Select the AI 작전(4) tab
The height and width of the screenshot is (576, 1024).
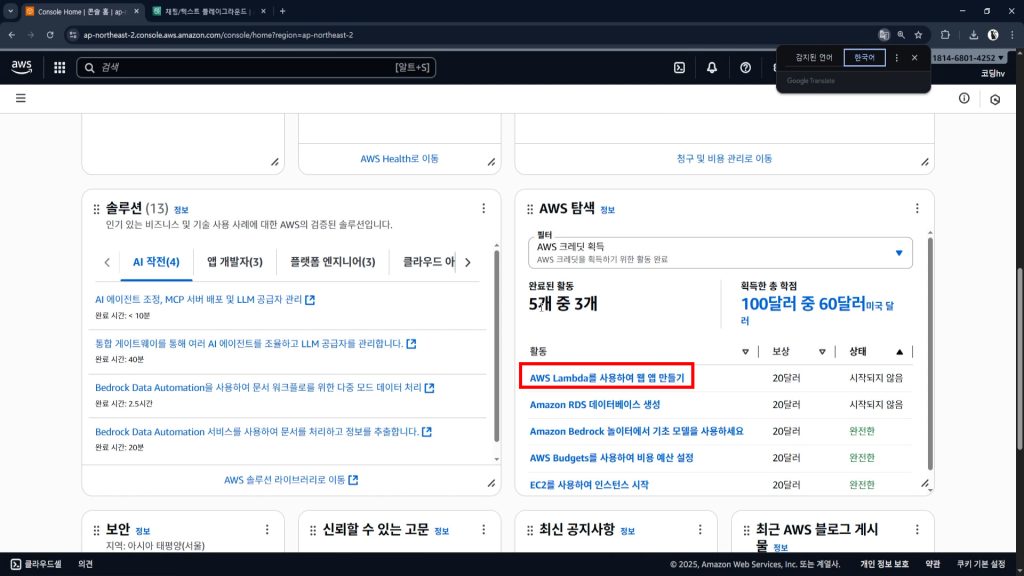point(156,262)
